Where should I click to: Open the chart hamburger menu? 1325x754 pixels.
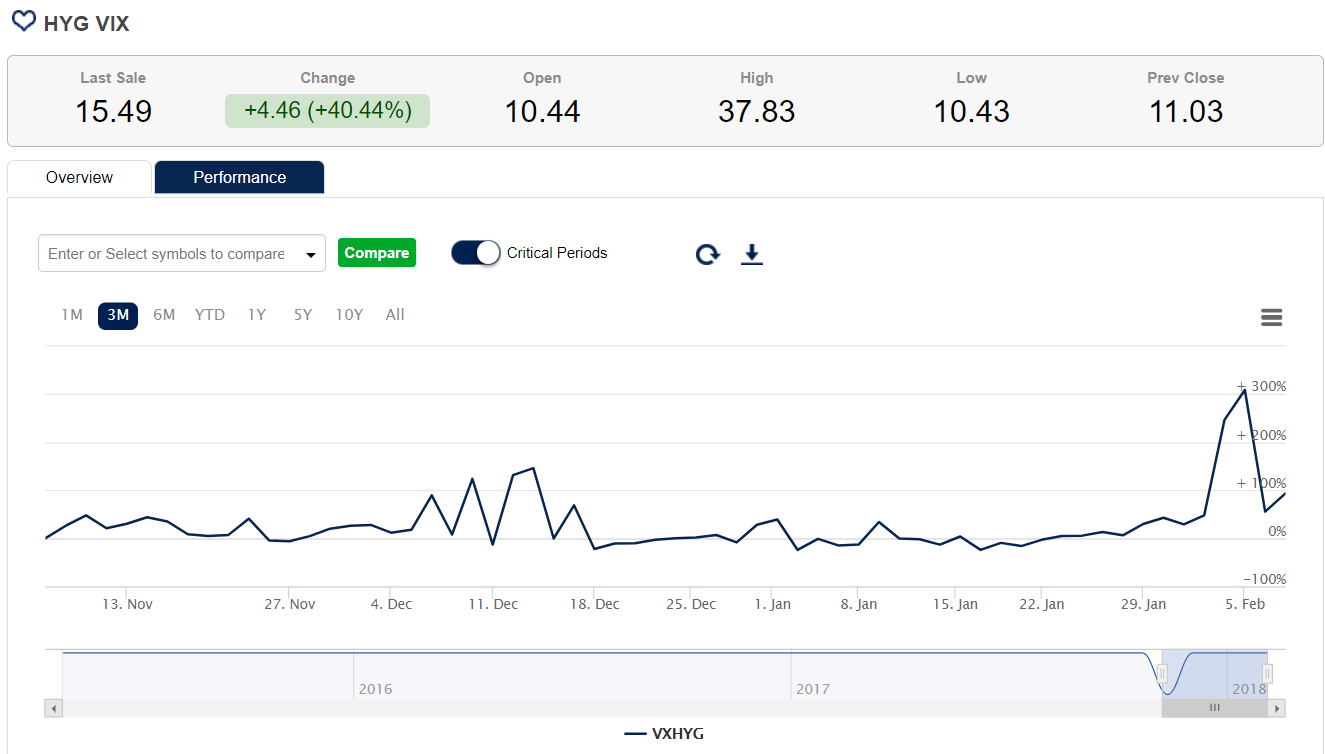click(1271, 317)
